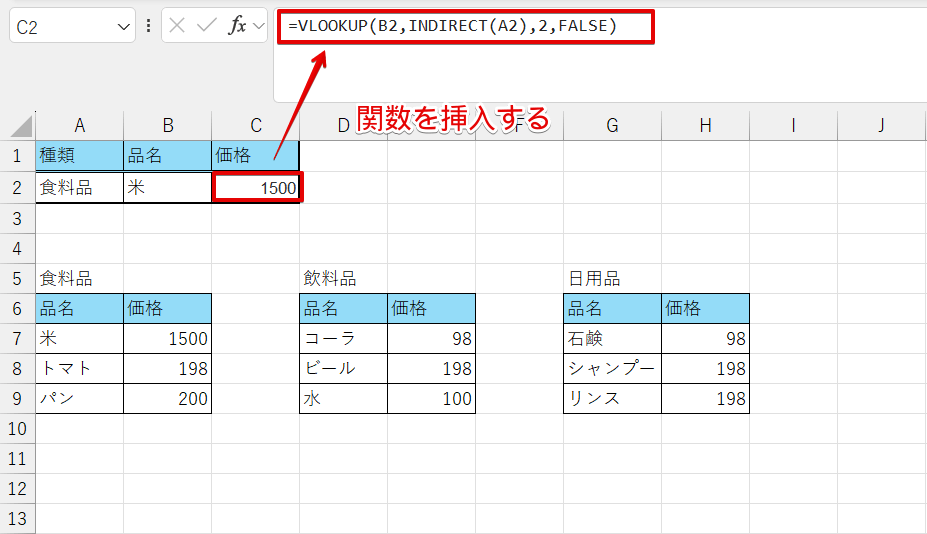Select column G header
The width and height of the screenshot is (927, 534).
click(612, 125)
